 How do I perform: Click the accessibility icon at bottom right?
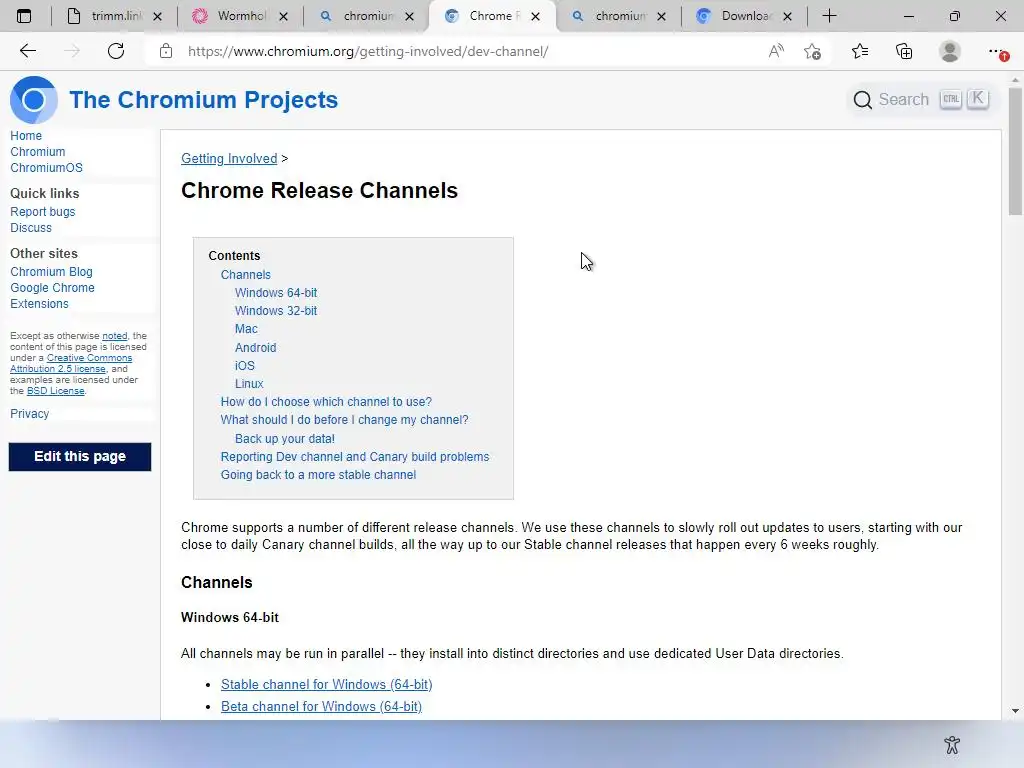(952, 744)
